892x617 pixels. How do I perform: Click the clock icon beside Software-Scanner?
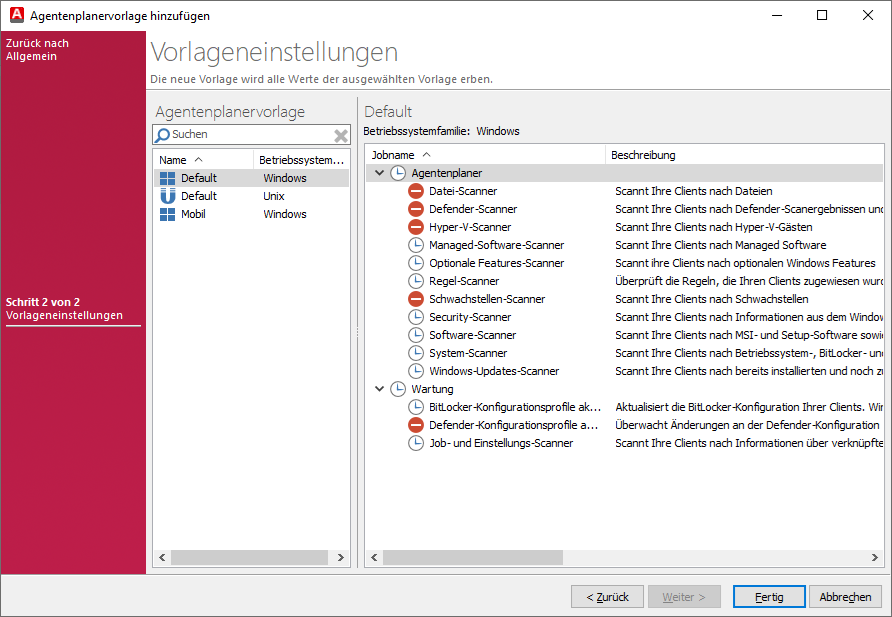click(x=416, y=335)
